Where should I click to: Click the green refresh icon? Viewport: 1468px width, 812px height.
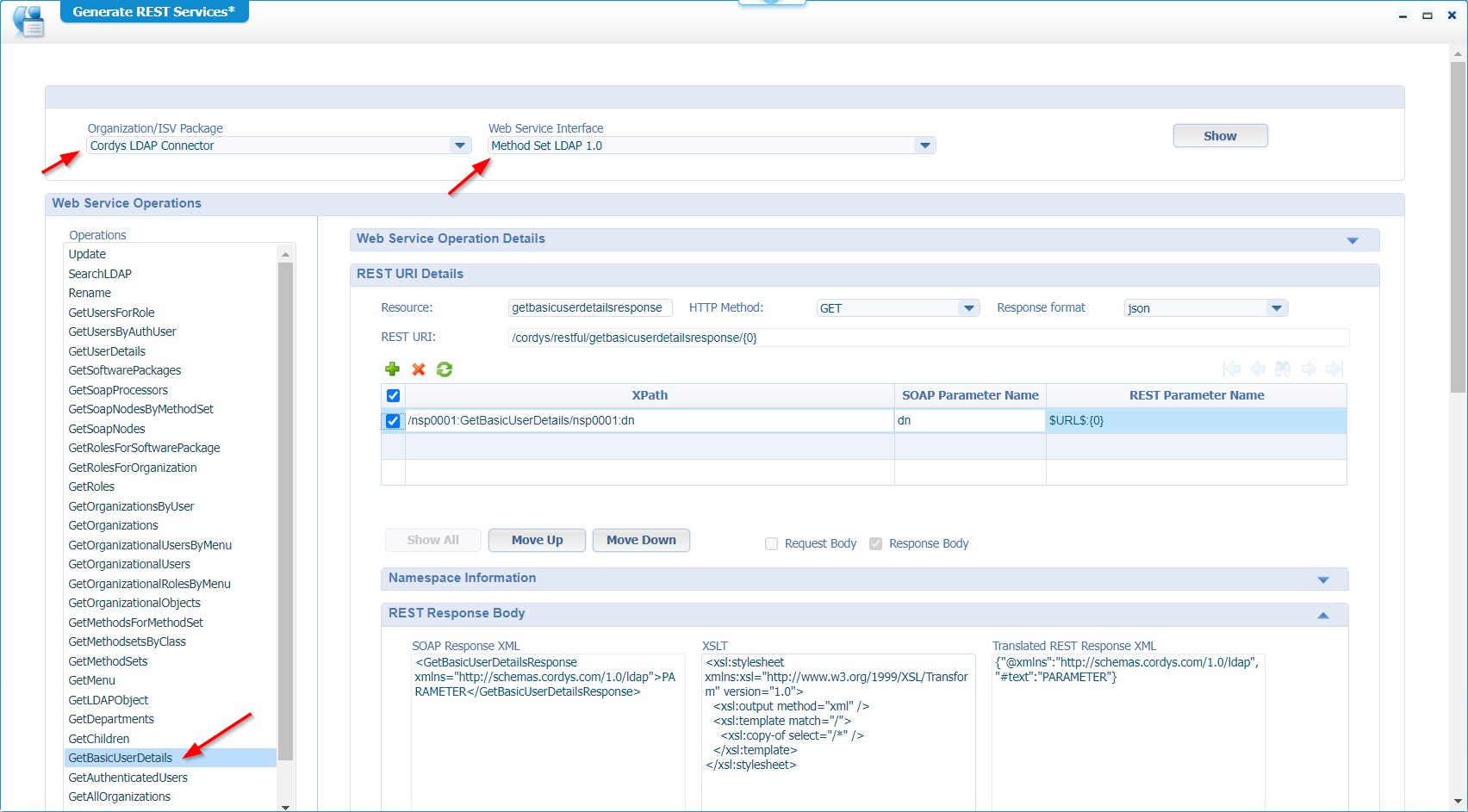(x=445, y=369)
